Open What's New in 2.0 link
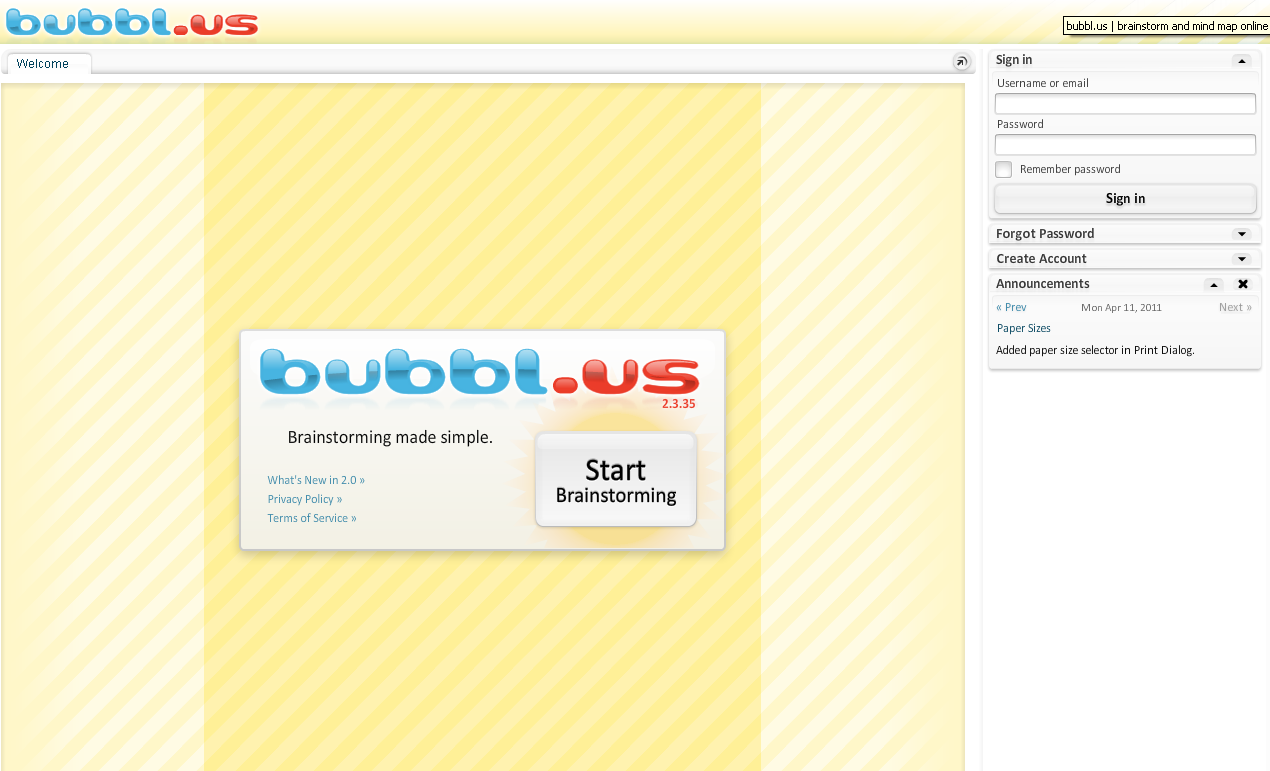This screenshot has width=1270, height=771. coord(316,481)
